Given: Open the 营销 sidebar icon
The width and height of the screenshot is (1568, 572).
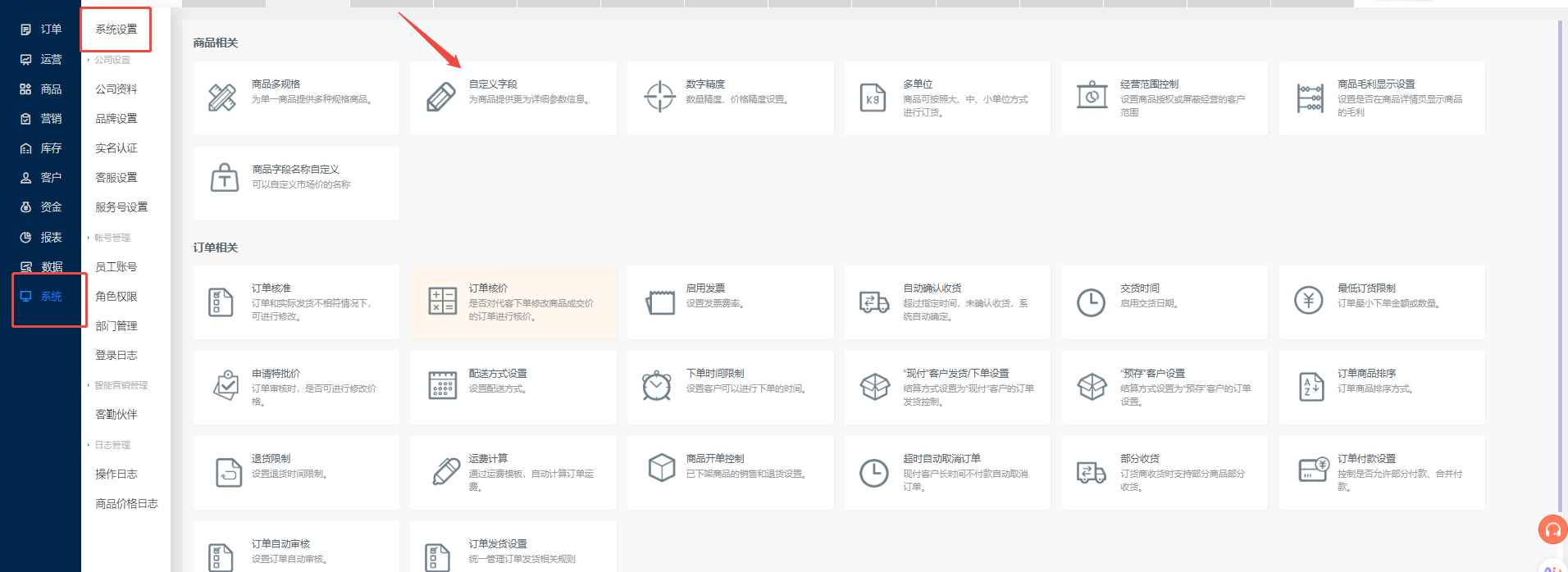Looking at the screenshot, I should click(25, 118).
